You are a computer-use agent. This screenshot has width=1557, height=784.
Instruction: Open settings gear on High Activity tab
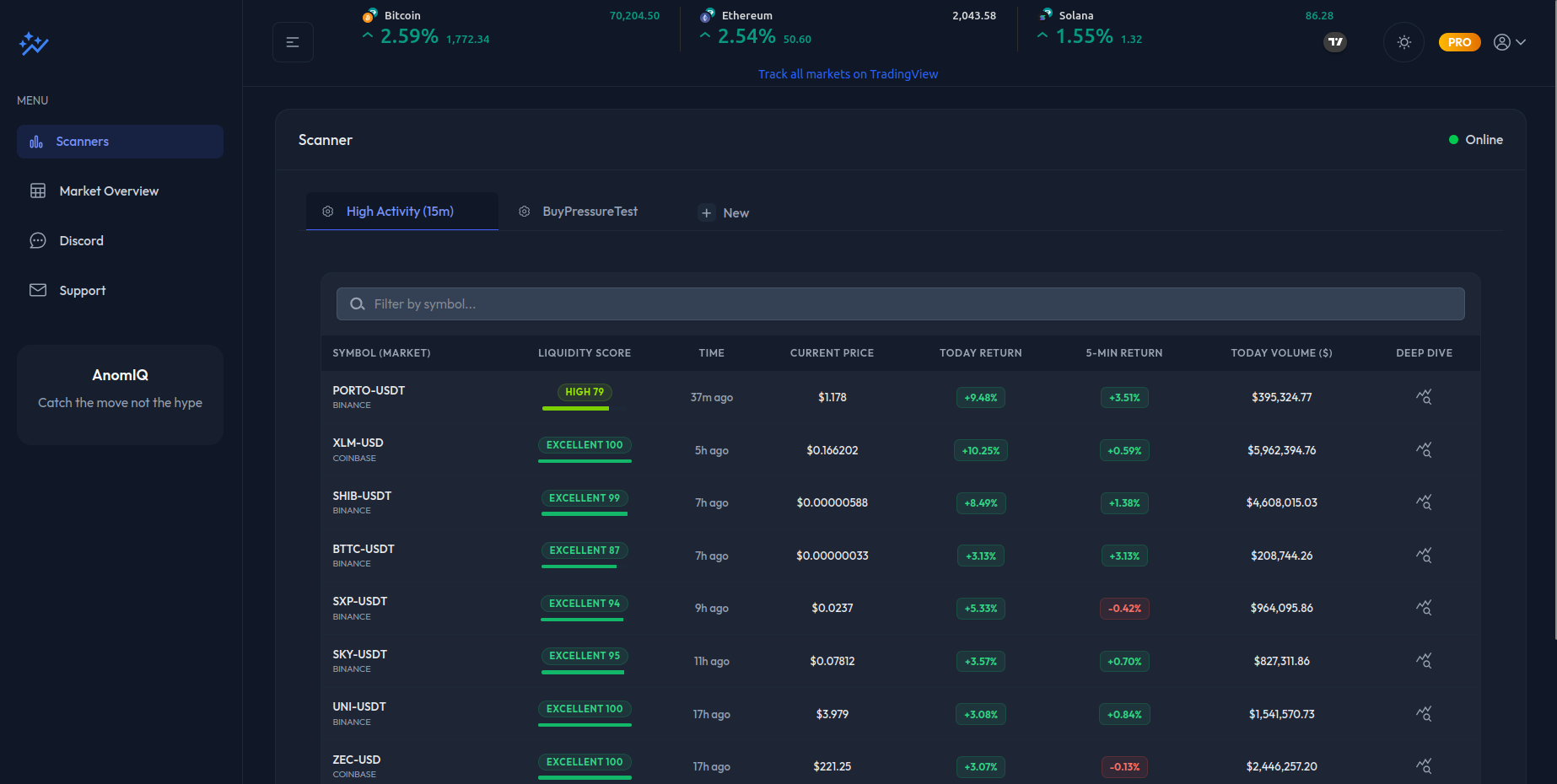click(x=327, y=211)
